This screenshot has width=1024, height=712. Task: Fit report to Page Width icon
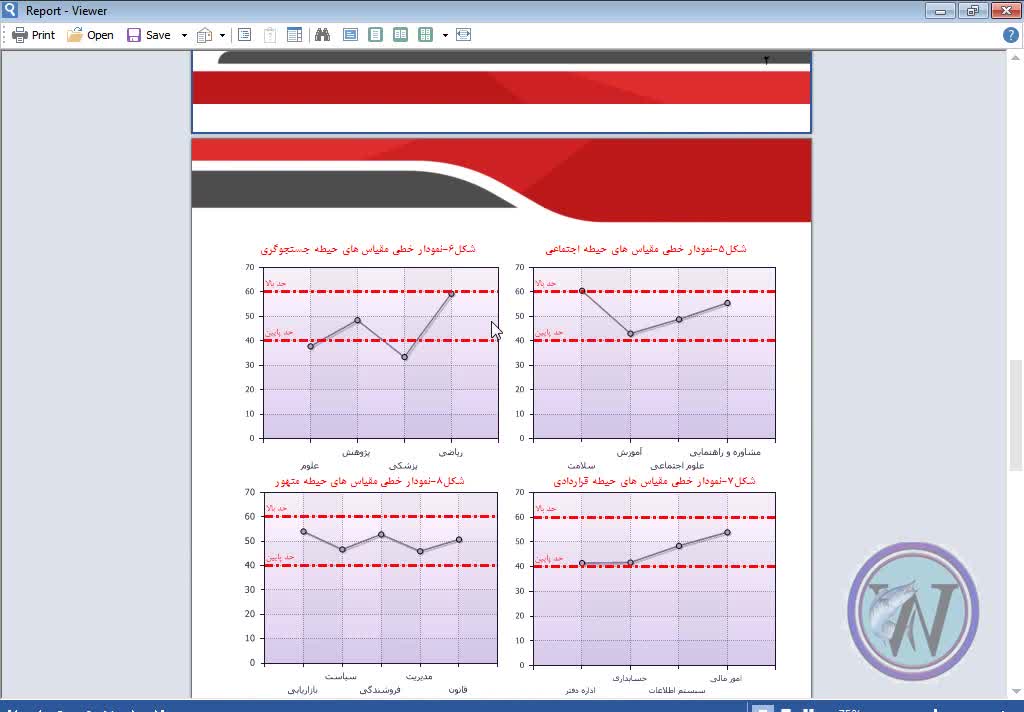click(464, 35)
